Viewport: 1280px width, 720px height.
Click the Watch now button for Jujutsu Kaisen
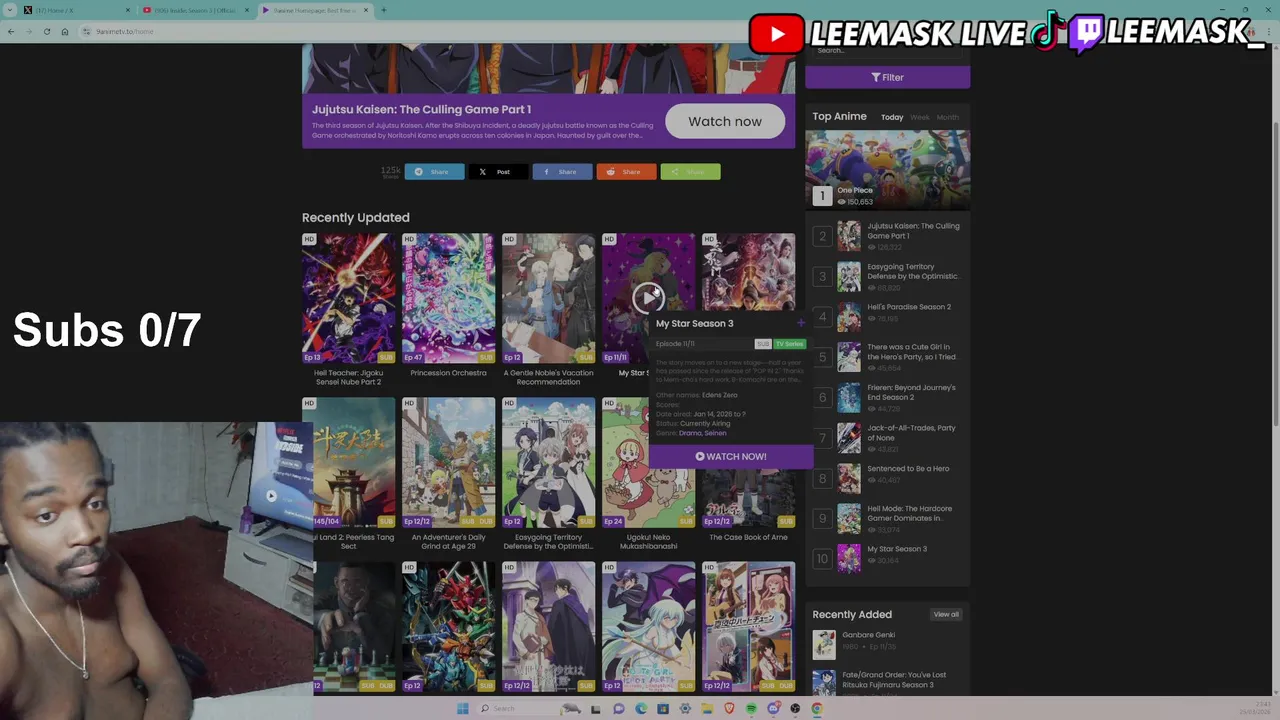725,121
